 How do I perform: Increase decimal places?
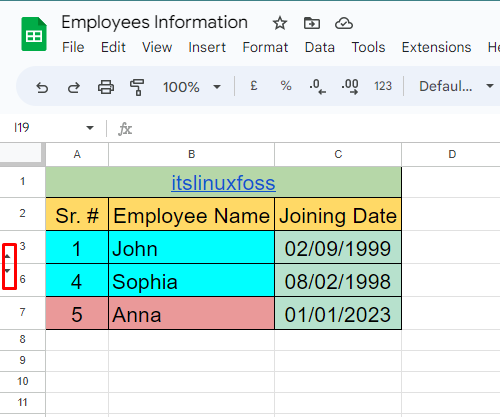[x=350, y=87]
